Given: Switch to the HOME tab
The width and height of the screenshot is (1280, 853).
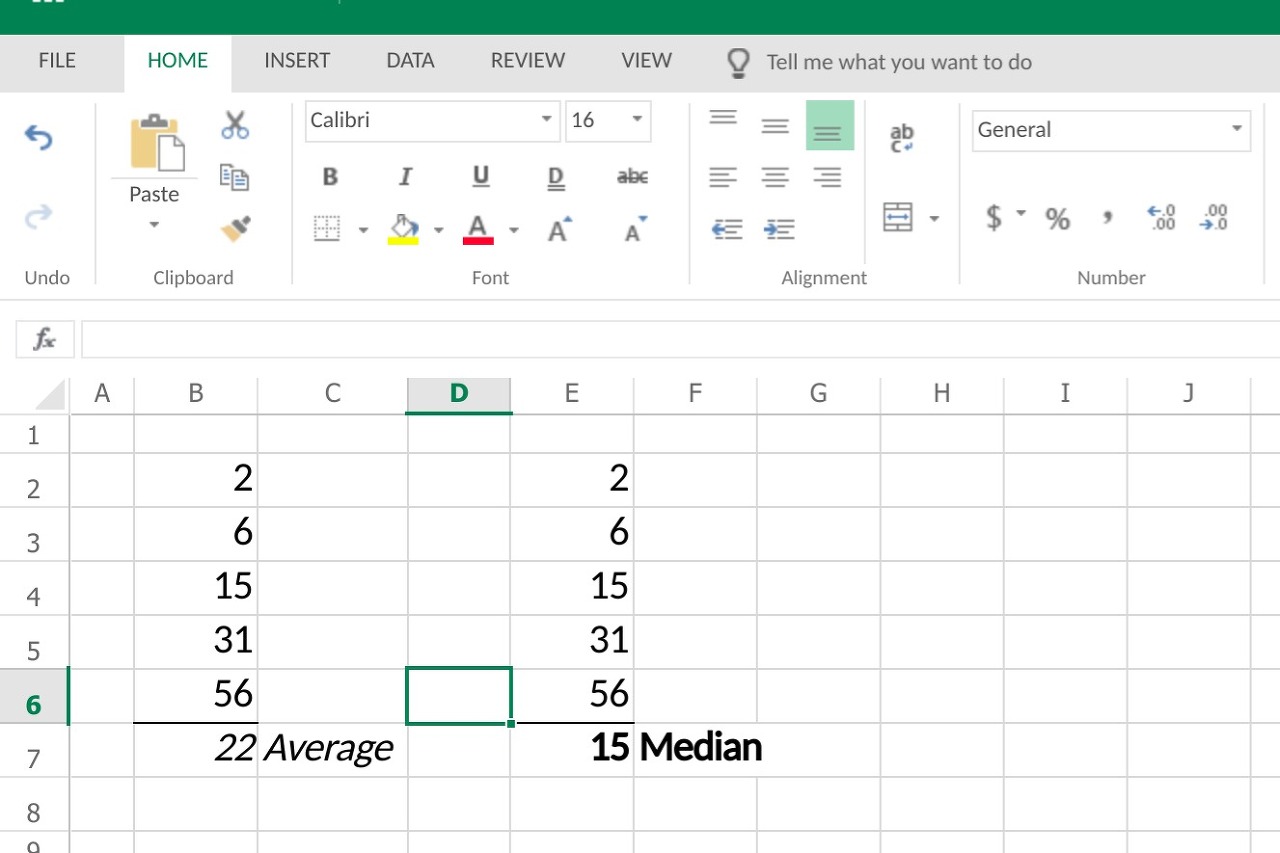Looking at the screenshot, I should [x=178, y=61].
